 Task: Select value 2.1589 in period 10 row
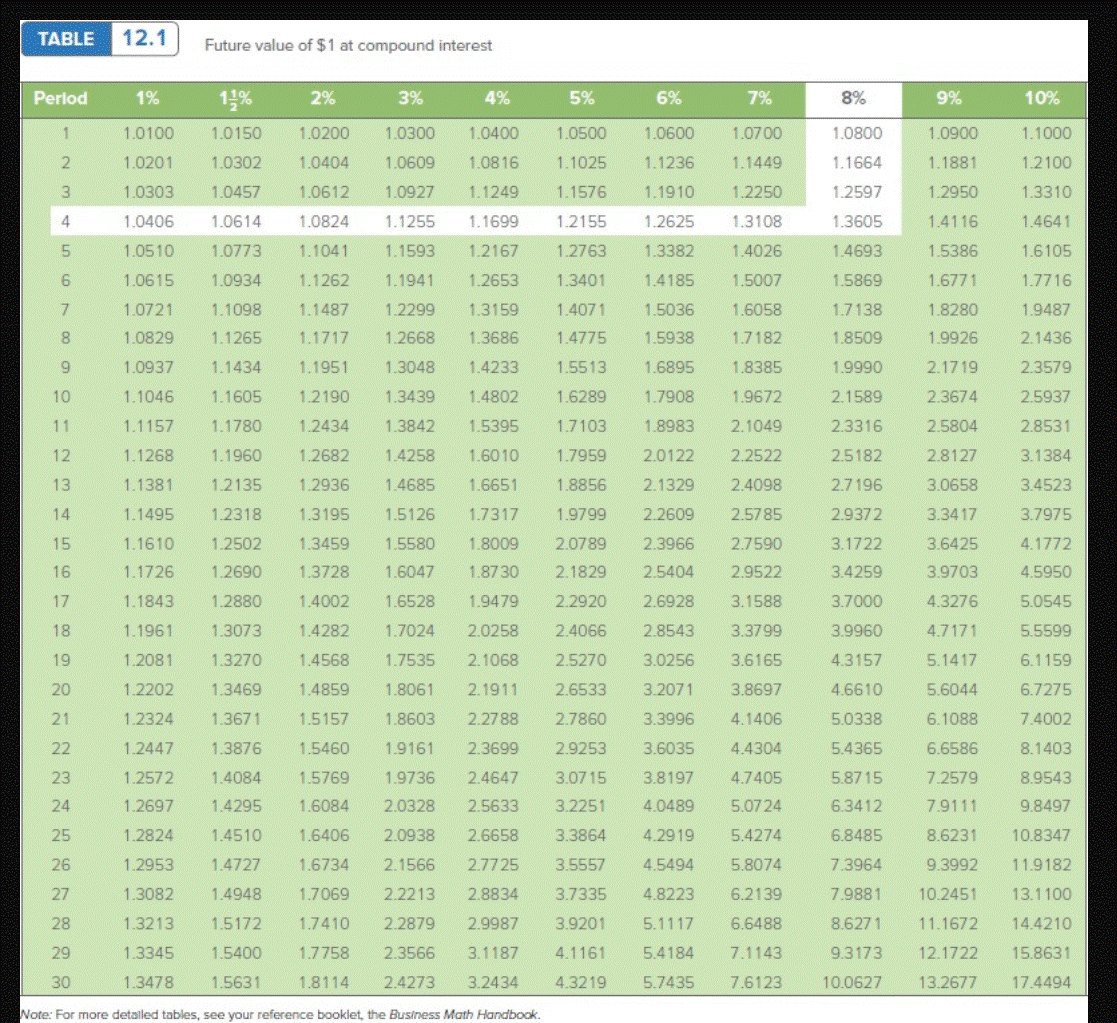857,397
